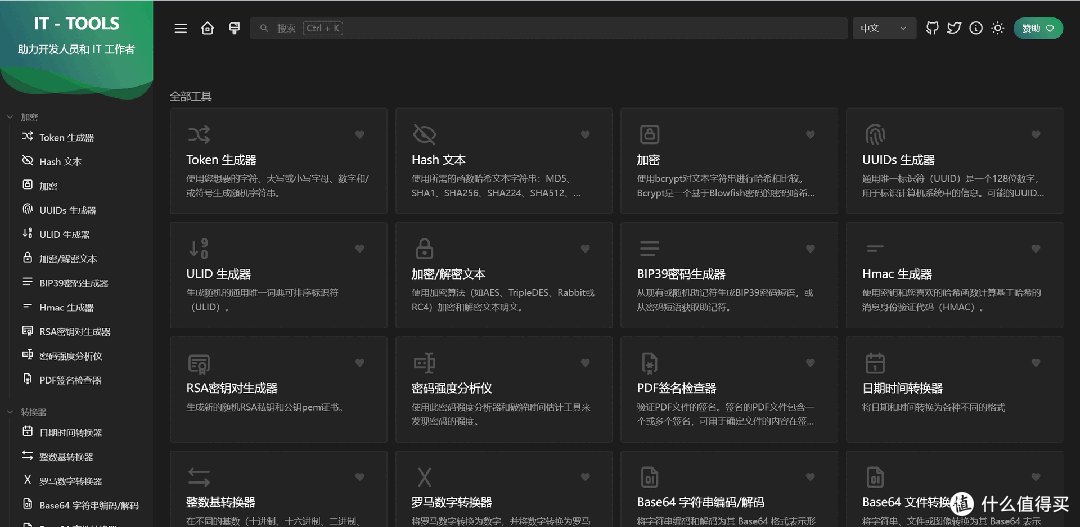This screenshot has height=527, width=1080.
Task: Favorite the 加密 card heart
Action: tap(811, 134)
